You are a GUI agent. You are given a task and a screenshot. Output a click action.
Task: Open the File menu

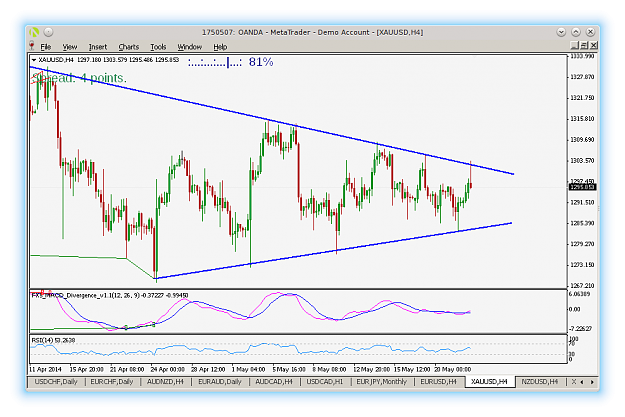[46, 47]
